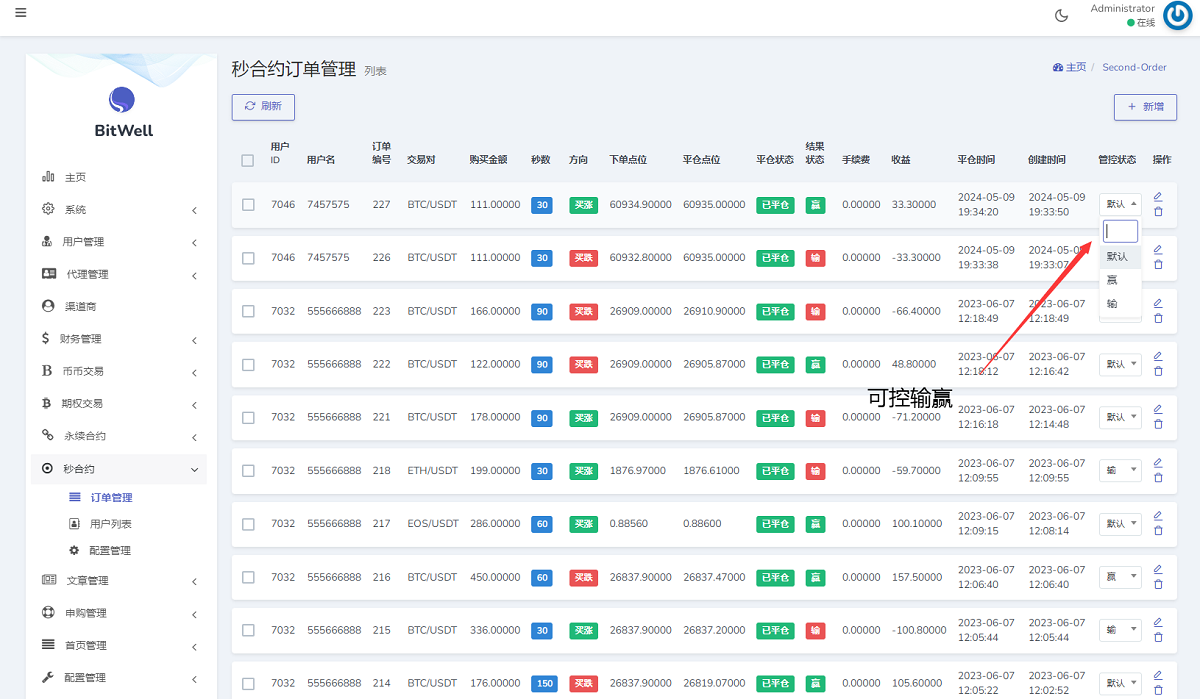This screenshot has width=1200, height=699.
Task: Open control status dropdown for order 222
Action: [x=1120, y=364]
